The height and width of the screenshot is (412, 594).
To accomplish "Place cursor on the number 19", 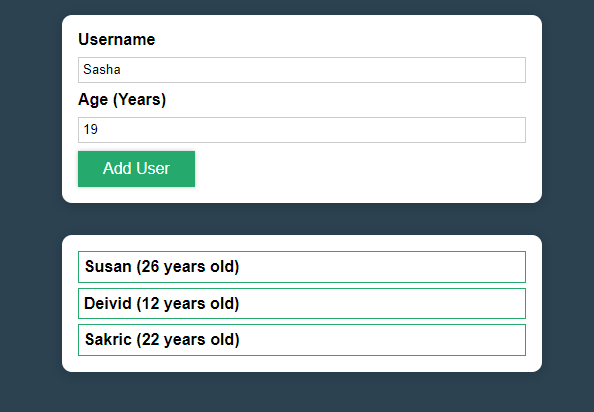I will pyautogui.click(x=91, y=130).
